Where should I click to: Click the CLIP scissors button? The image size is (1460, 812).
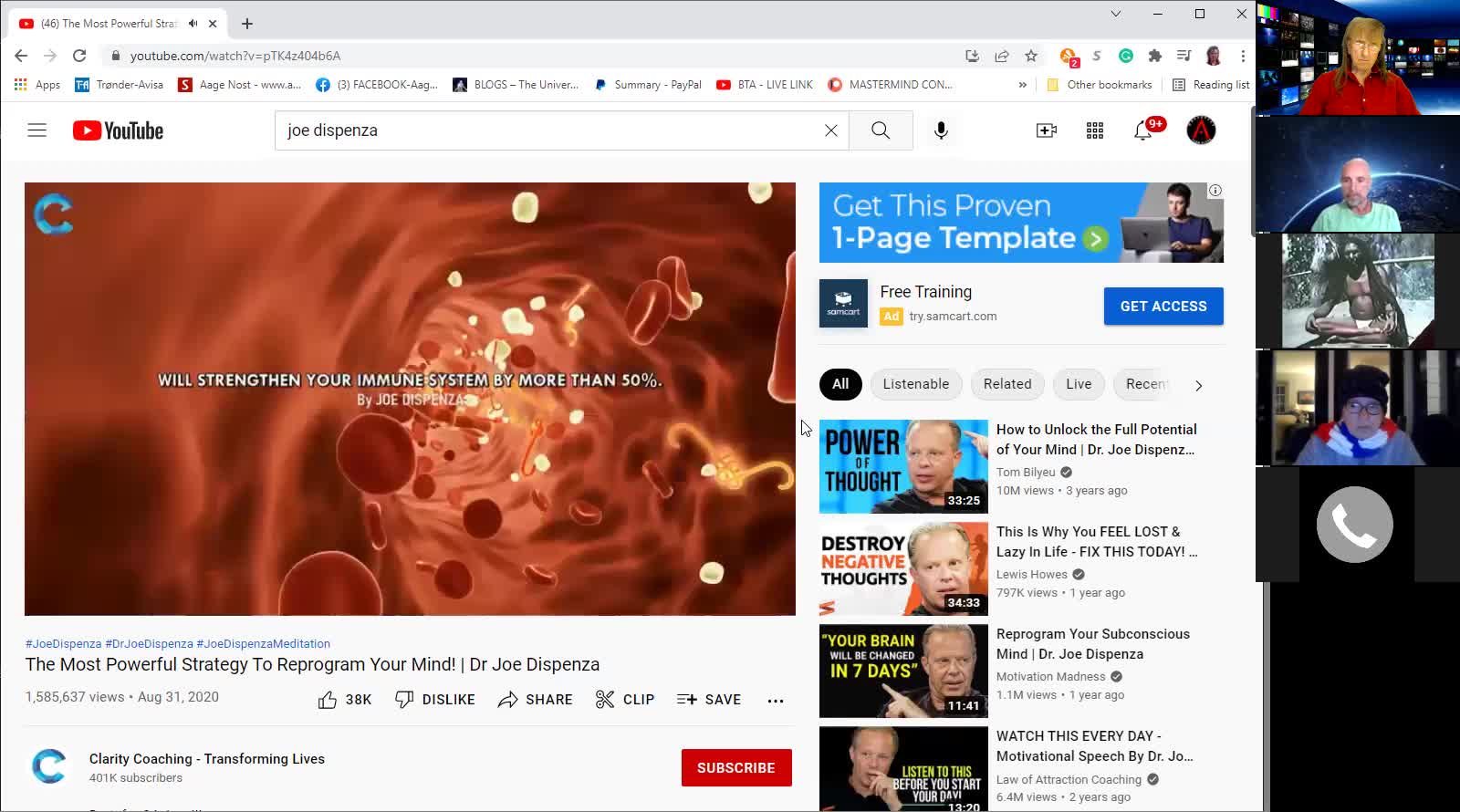point(625,700)
